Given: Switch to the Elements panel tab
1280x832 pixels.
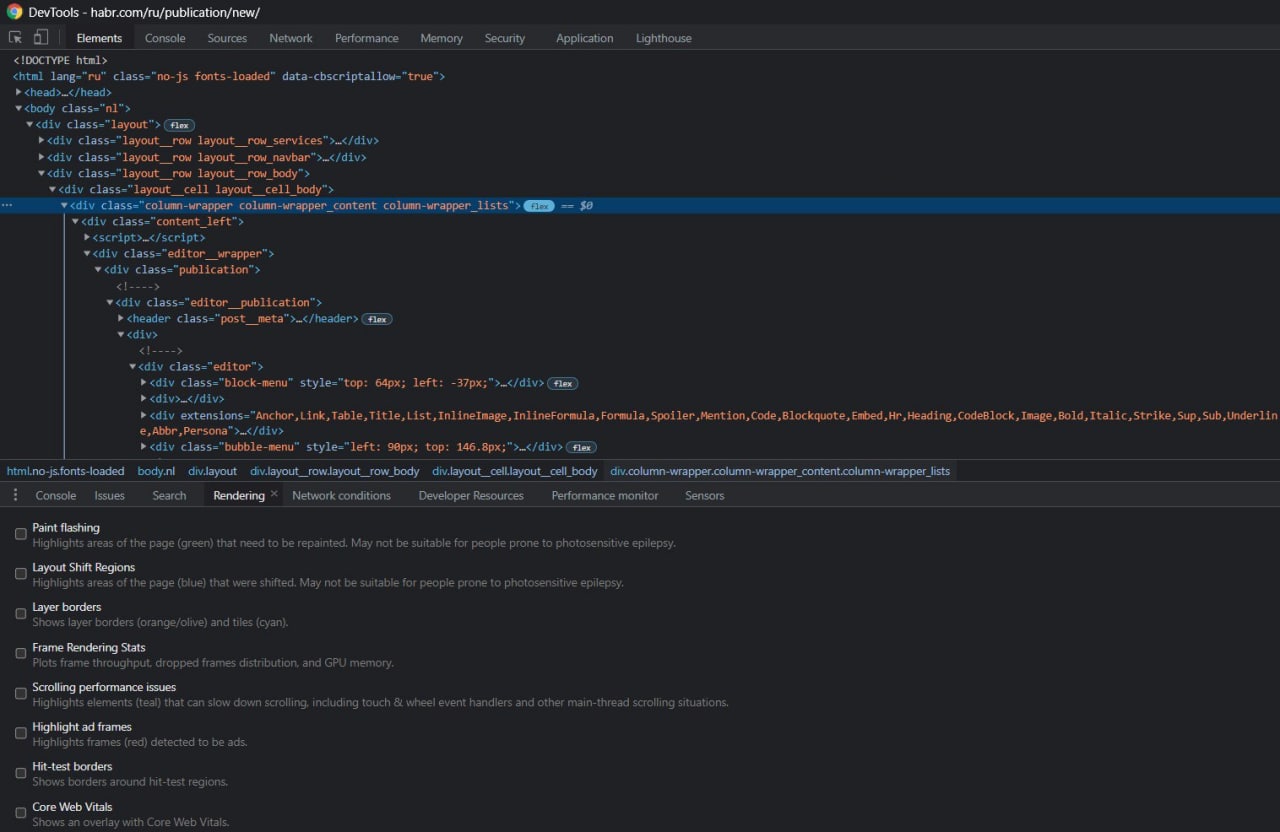Looking at the screenshot, I should coord(99,38).
